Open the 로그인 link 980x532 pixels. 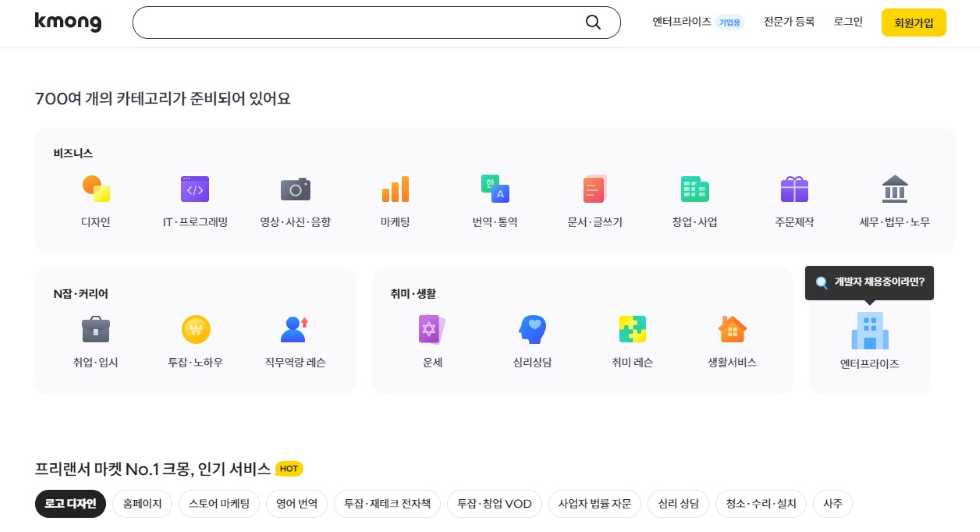848,22
